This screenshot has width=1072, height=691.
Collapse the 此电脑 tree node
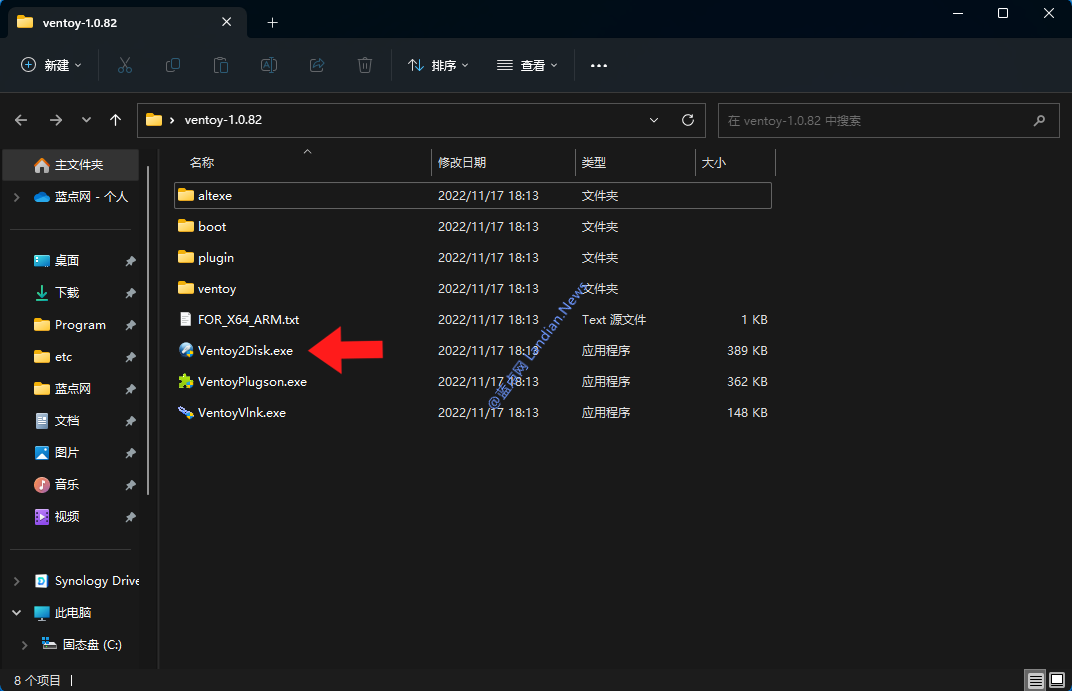(x=16, y=613)
